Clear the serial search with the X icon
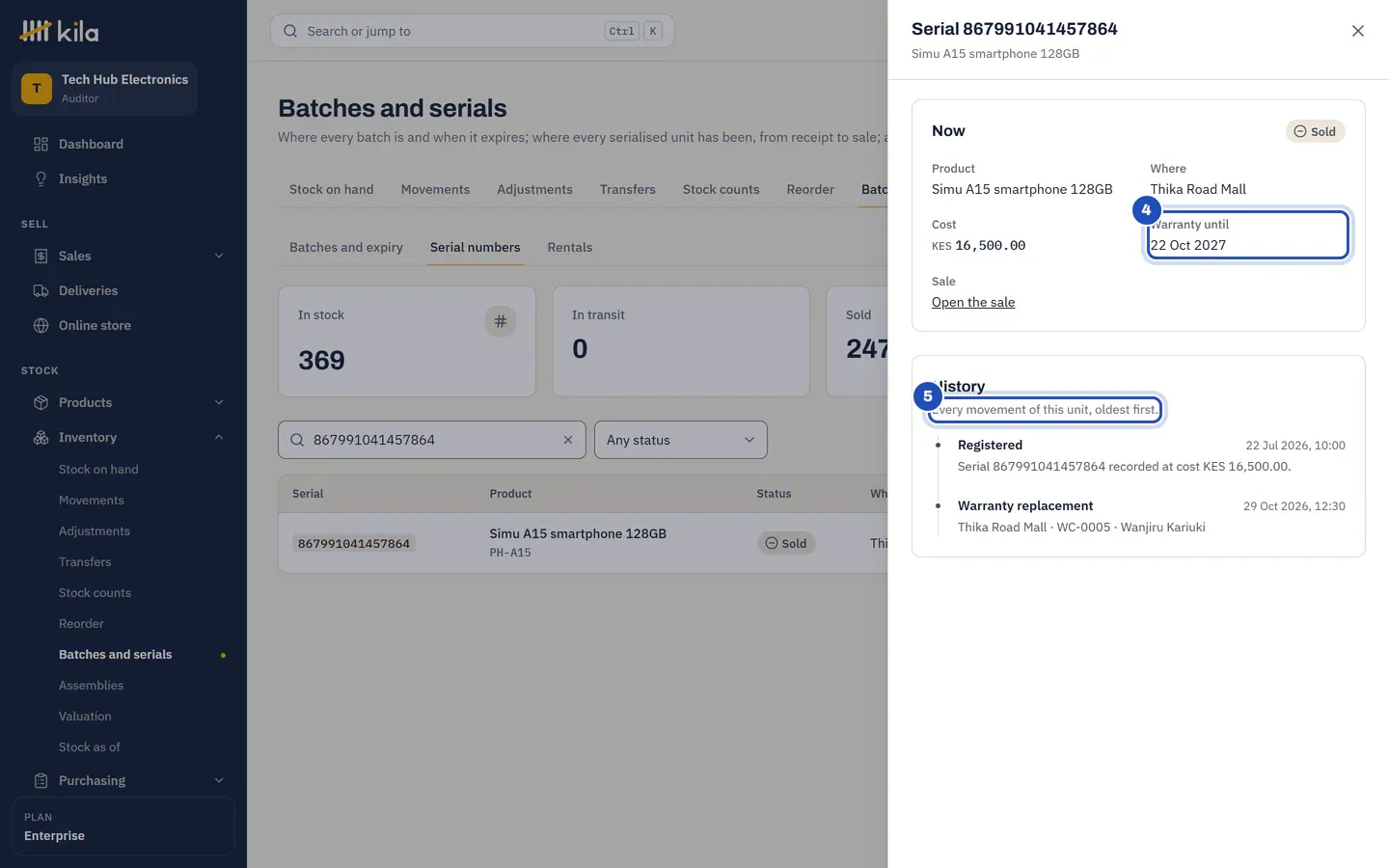 coord(568,440)
